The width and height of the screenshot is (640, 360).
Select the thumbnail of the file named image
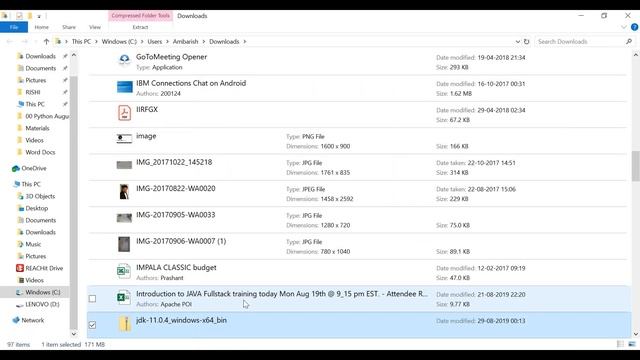coord(124,139)
